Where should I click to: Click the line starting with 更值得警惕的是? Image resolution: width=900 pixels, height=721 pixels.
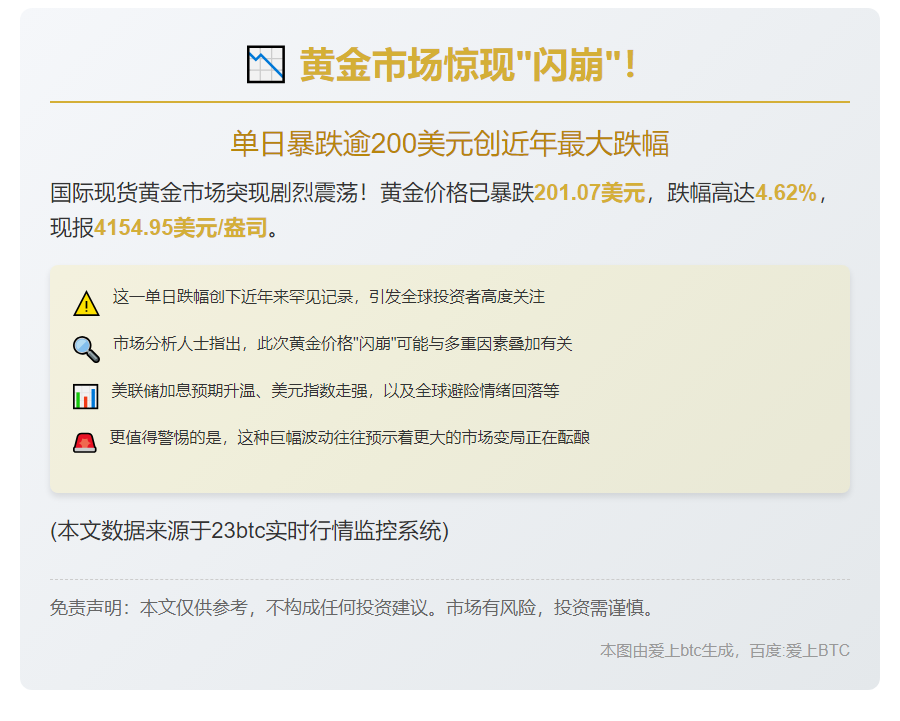point(349,438)
